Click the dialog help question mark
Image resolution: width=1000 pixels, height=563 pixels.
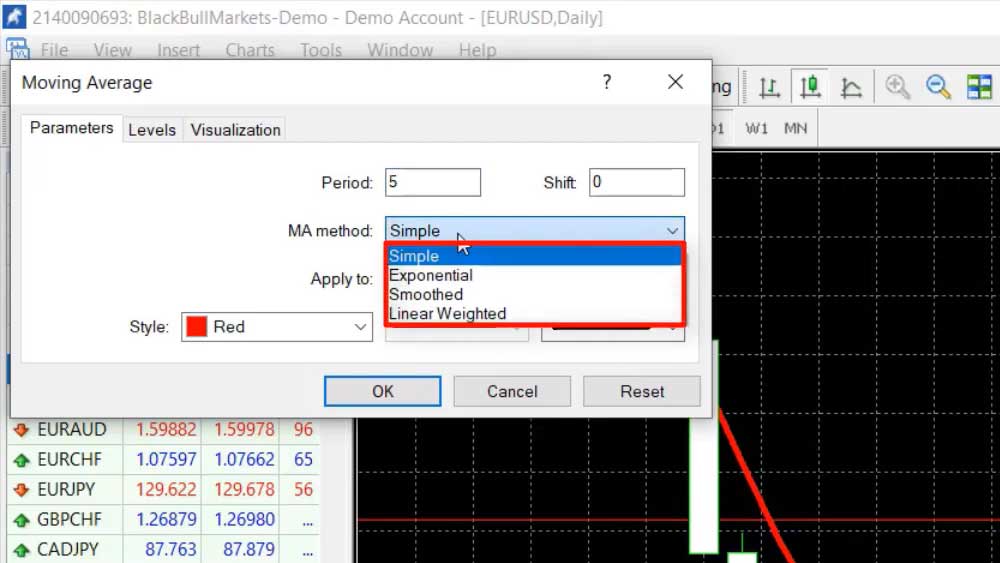tap(606, 83)
